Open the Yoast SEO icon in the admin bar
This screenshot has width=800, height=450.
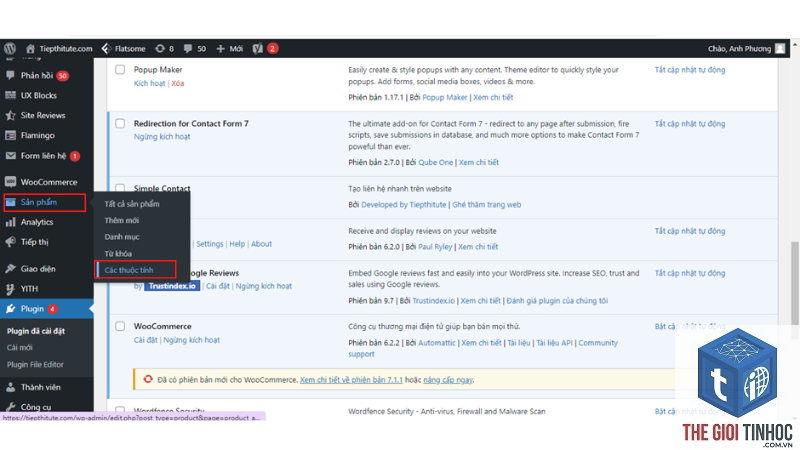[258, 48]
